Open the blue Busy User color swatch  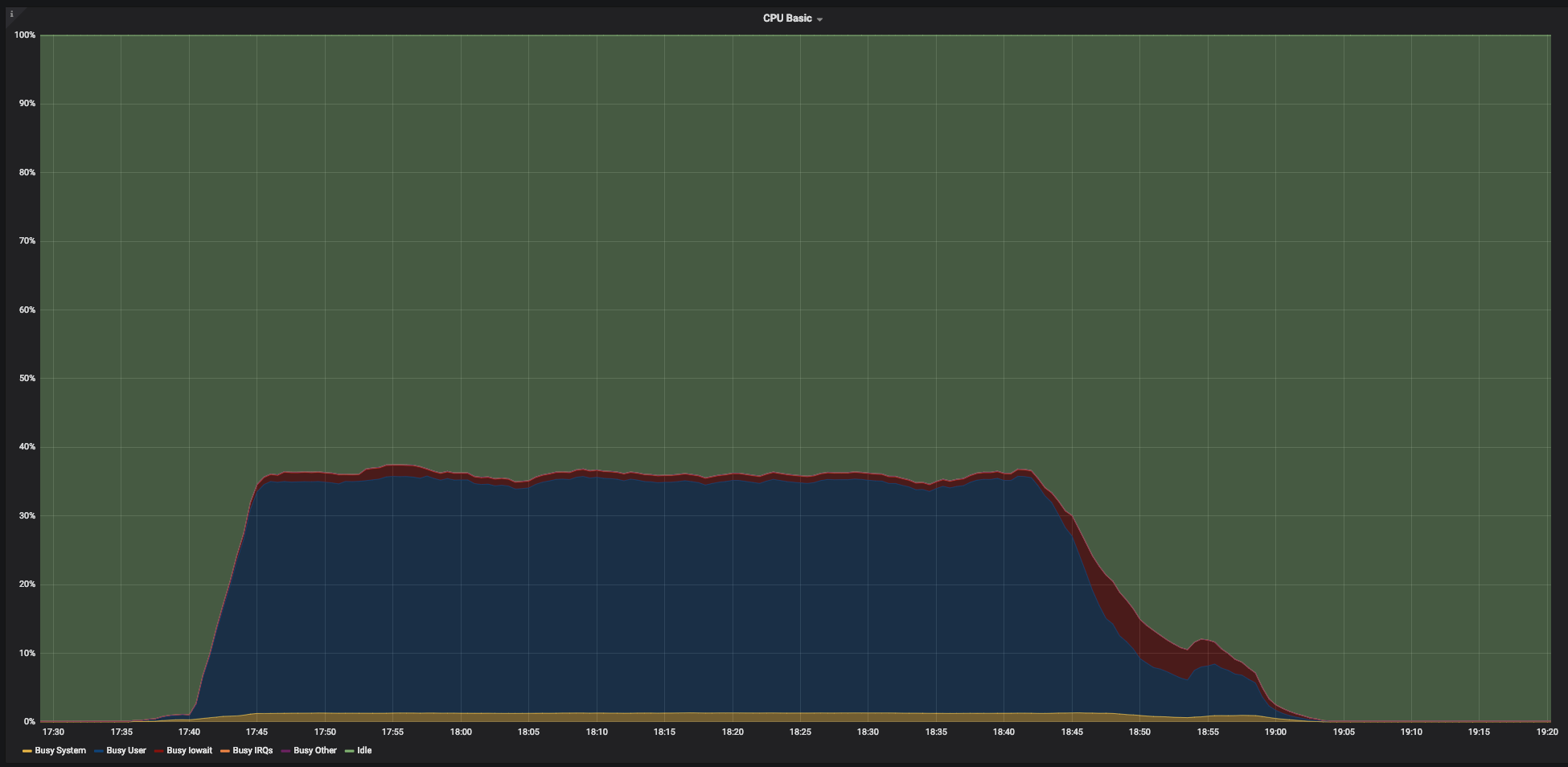(99, 752)
